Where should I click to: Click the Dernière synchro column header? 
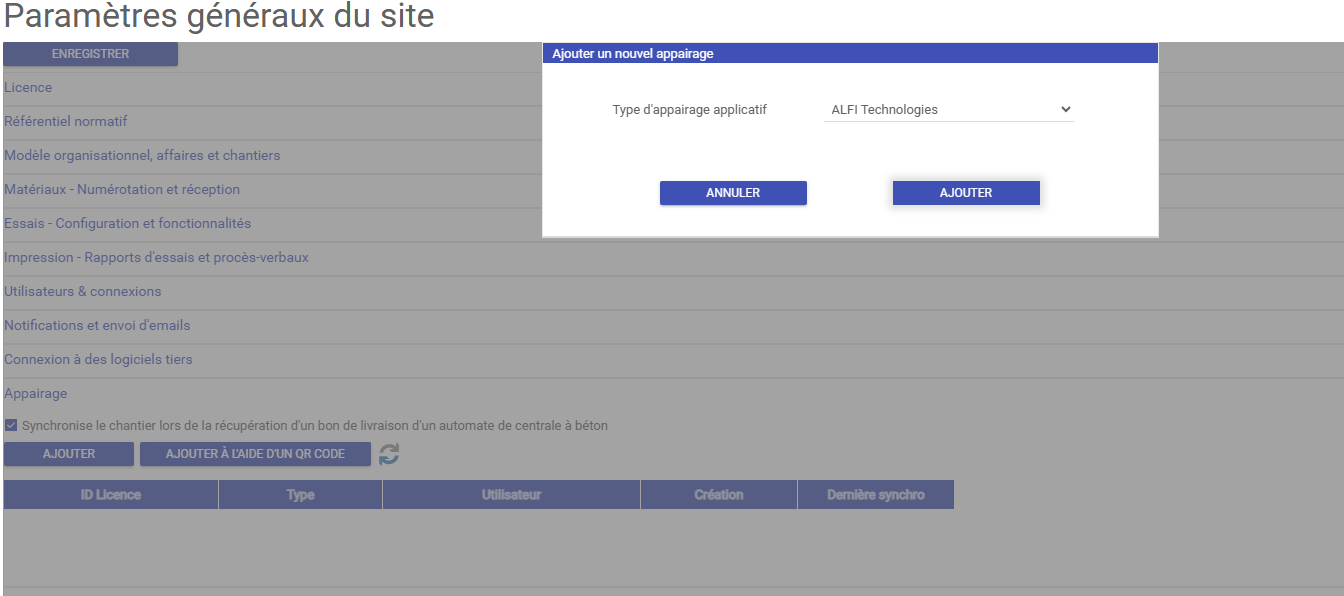(x=875, y=495)
